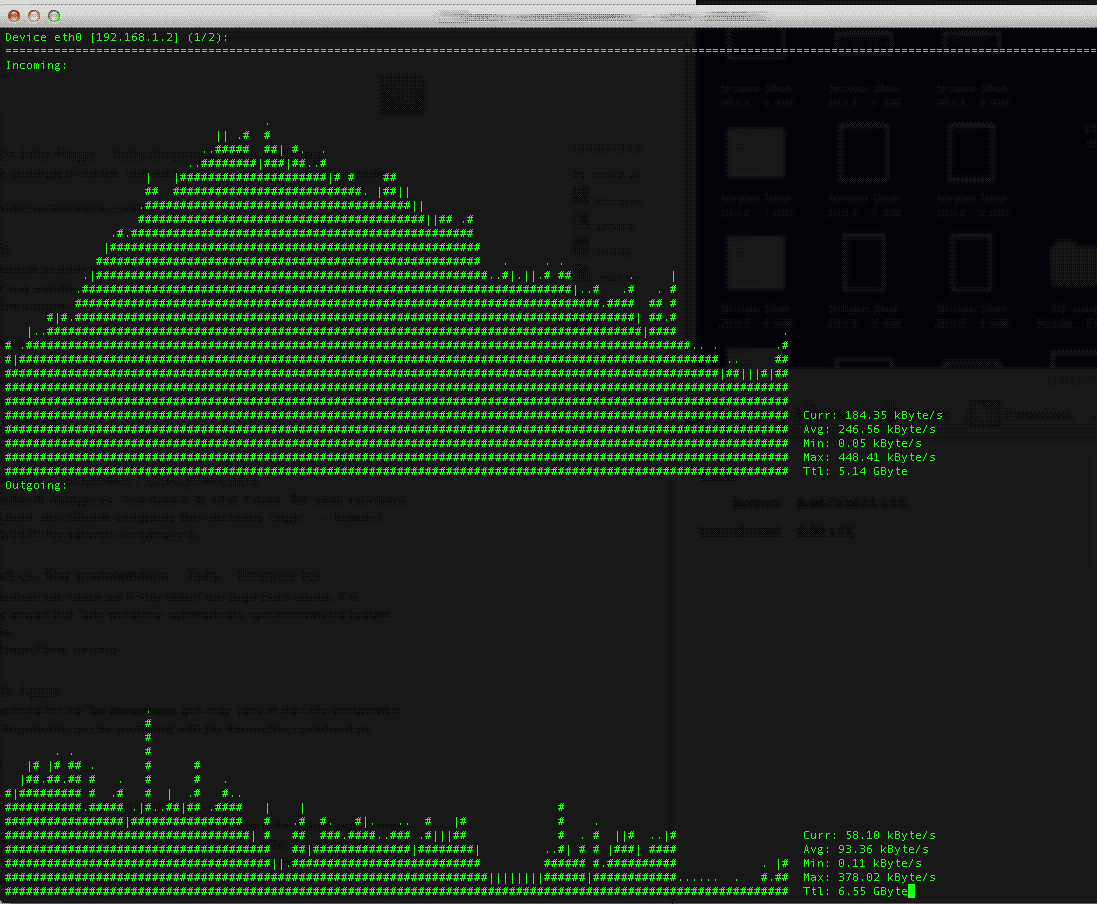Click the green terminal cursor block

[x=911, y=891]
